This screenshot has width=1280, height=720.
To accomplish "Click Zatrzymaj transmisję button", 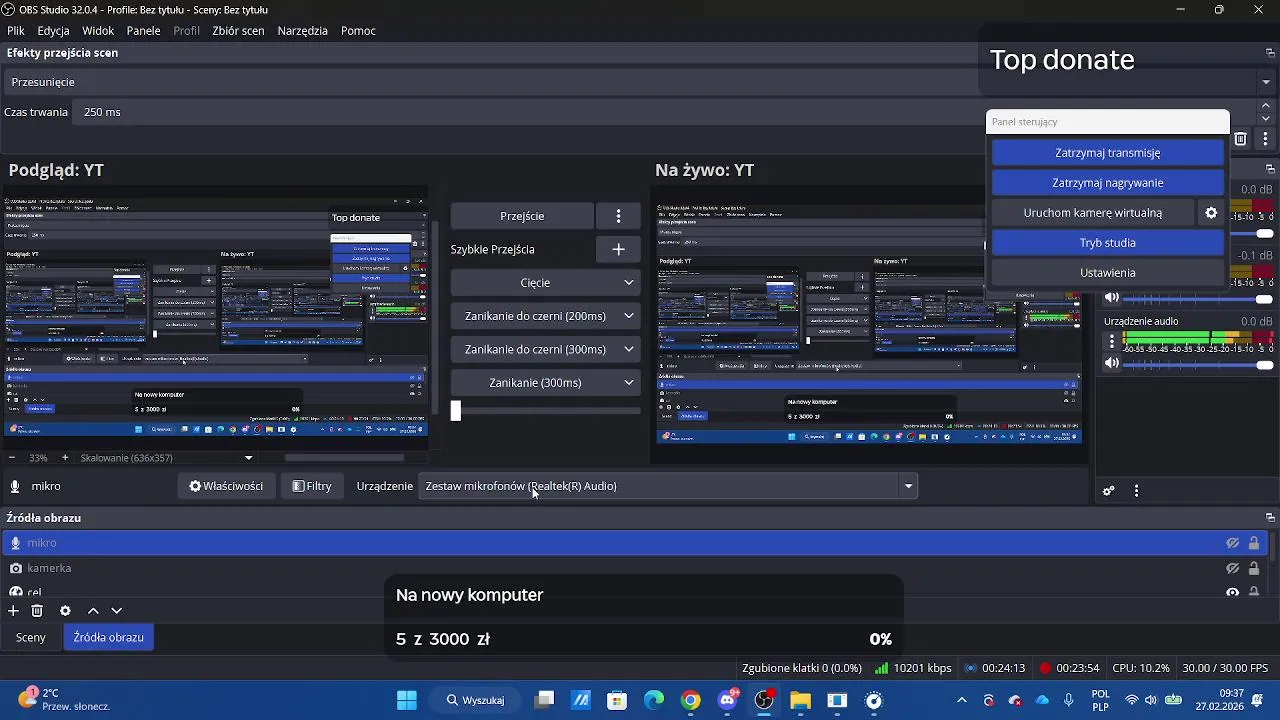I will 1107,153.
